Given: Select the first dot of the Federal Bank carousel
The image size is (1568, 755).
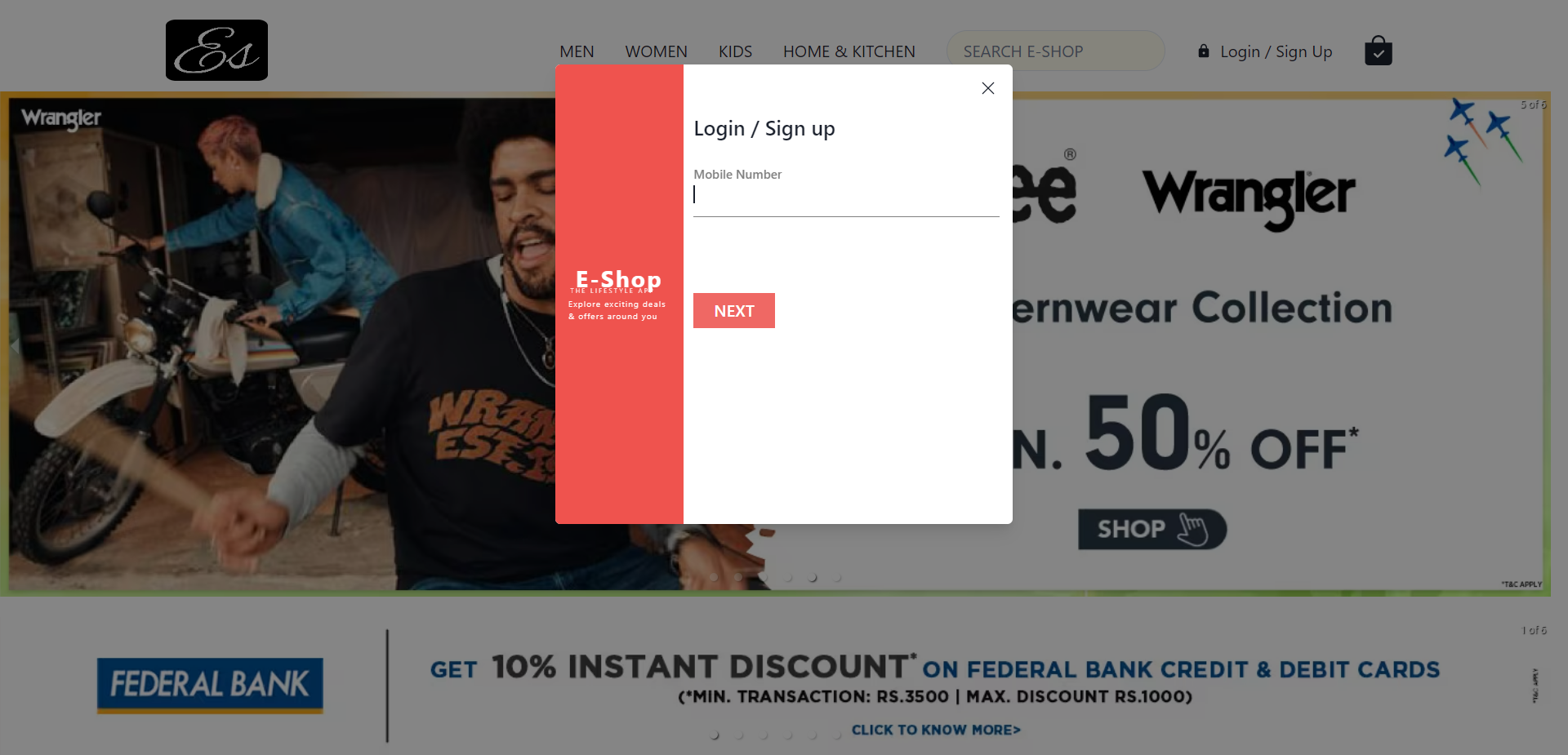Looking at the screenshot, I should [715, 735].
